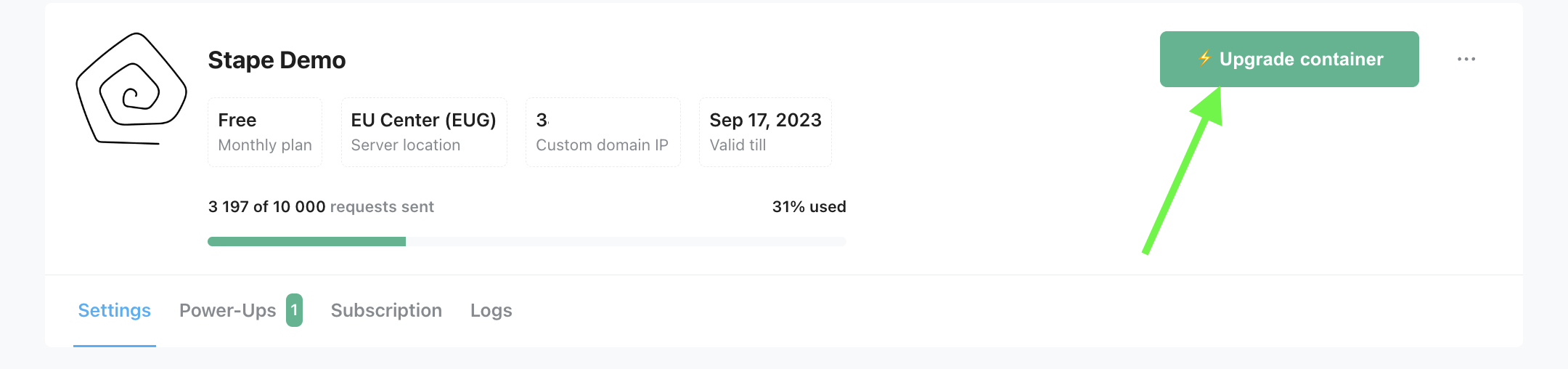
Task: Switch to the Settings tab
Action: tap(115, 310)
